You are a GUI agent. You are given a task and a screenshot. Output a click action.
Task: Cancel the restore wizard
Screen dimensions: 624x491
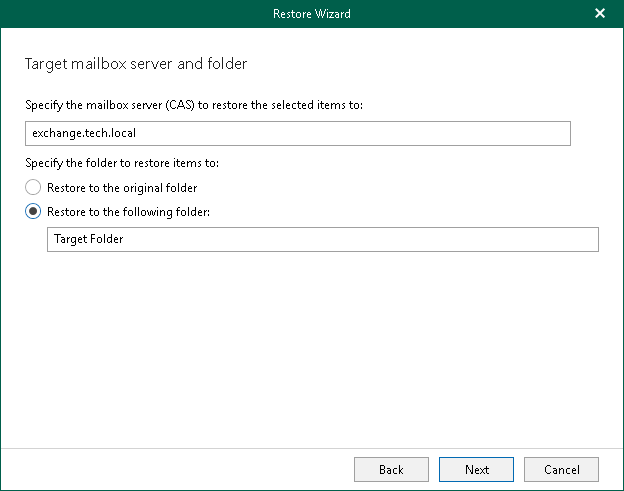click(x=561, y=469)
